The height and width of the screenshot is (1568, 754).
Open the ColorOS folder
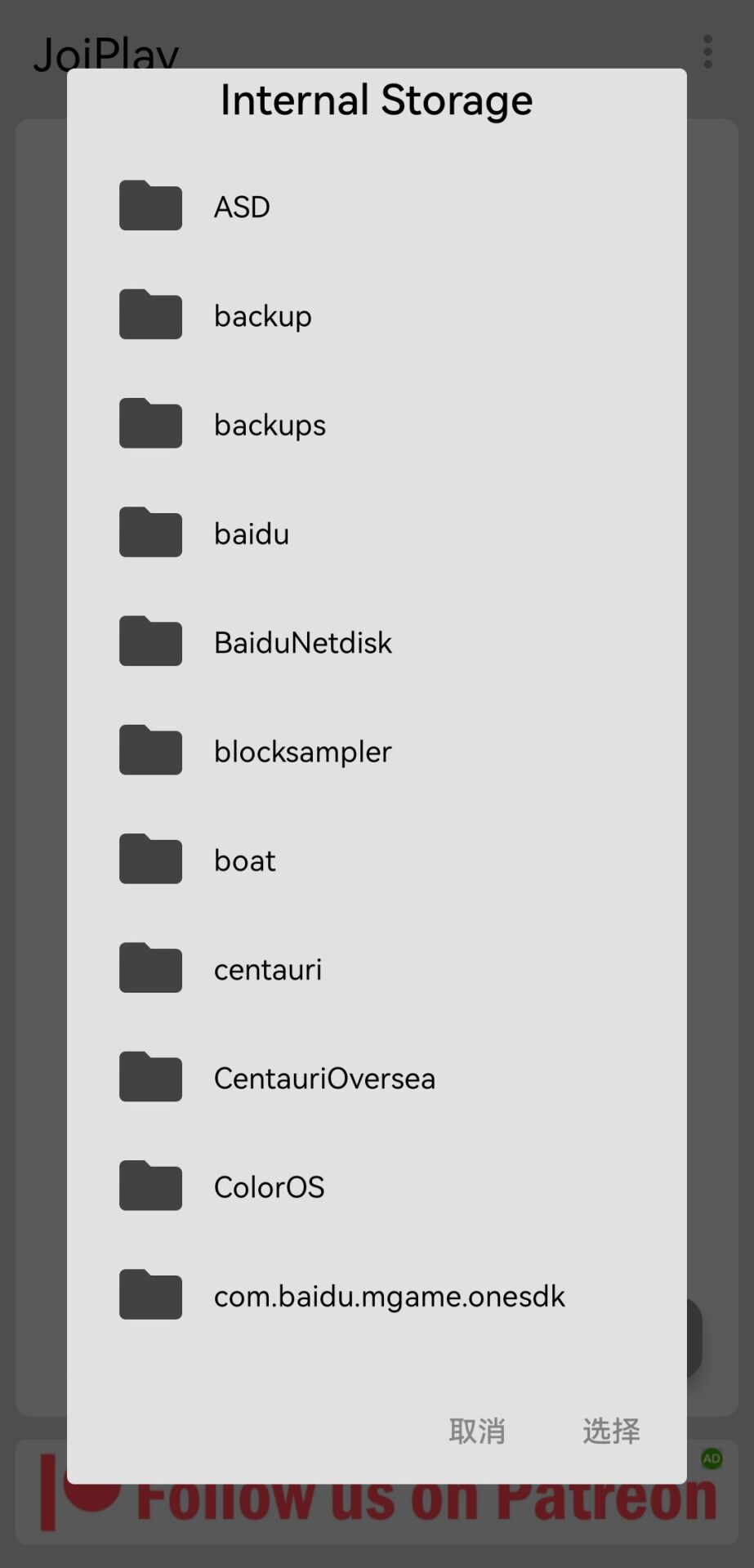tap(269, 1187)
